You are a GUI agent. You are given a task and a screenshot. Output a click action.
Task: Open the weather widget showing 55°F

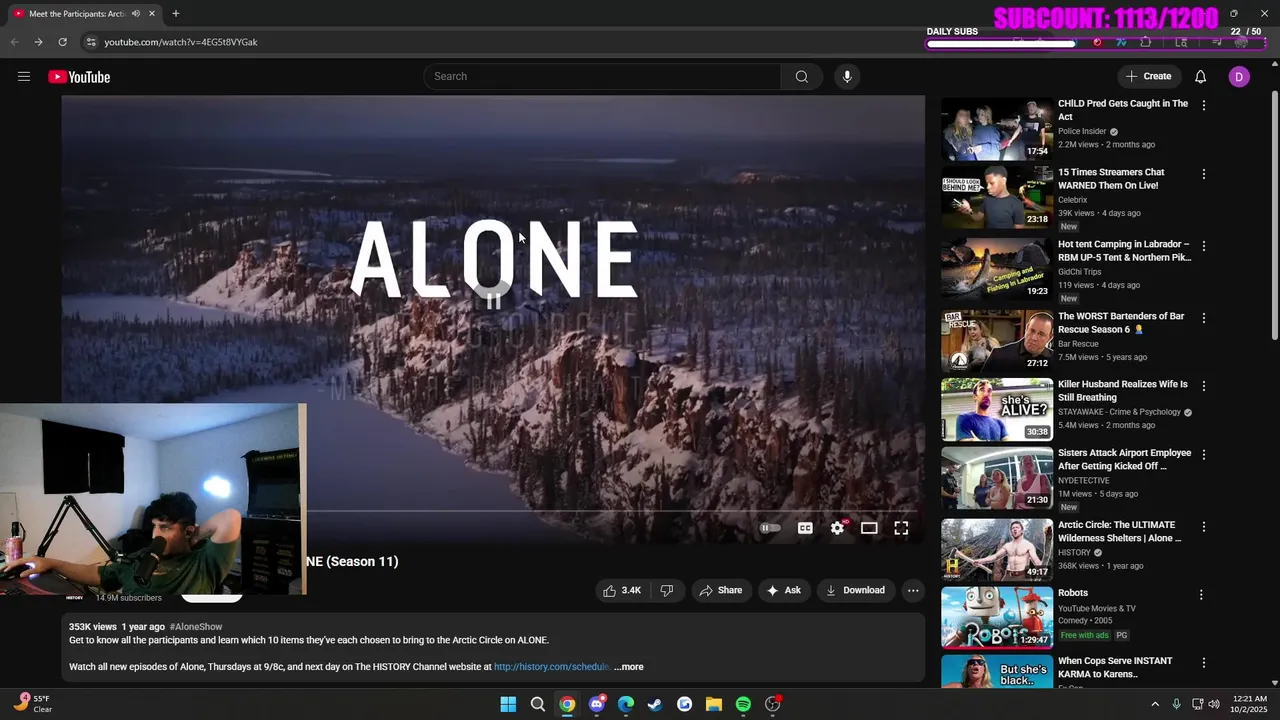click(x=33, y=704)
